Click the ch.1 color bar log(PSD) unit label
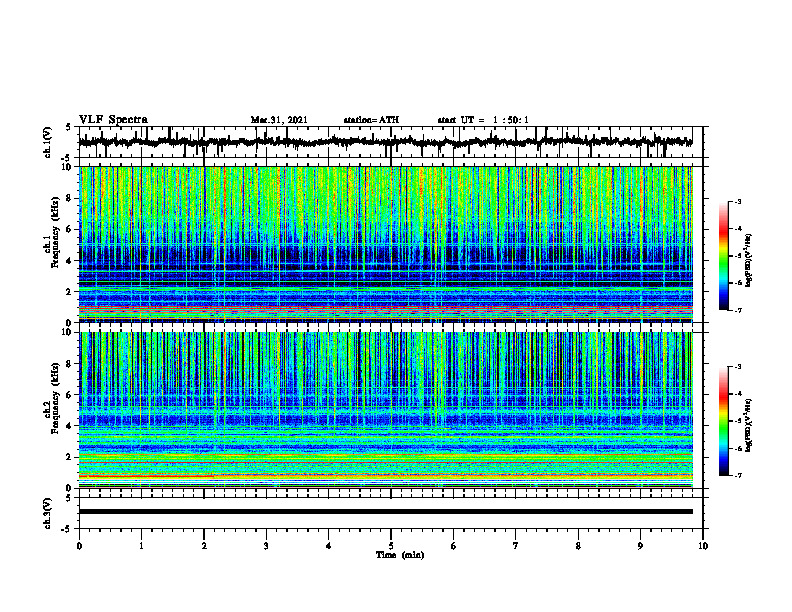792x612 pixels. 749,260
